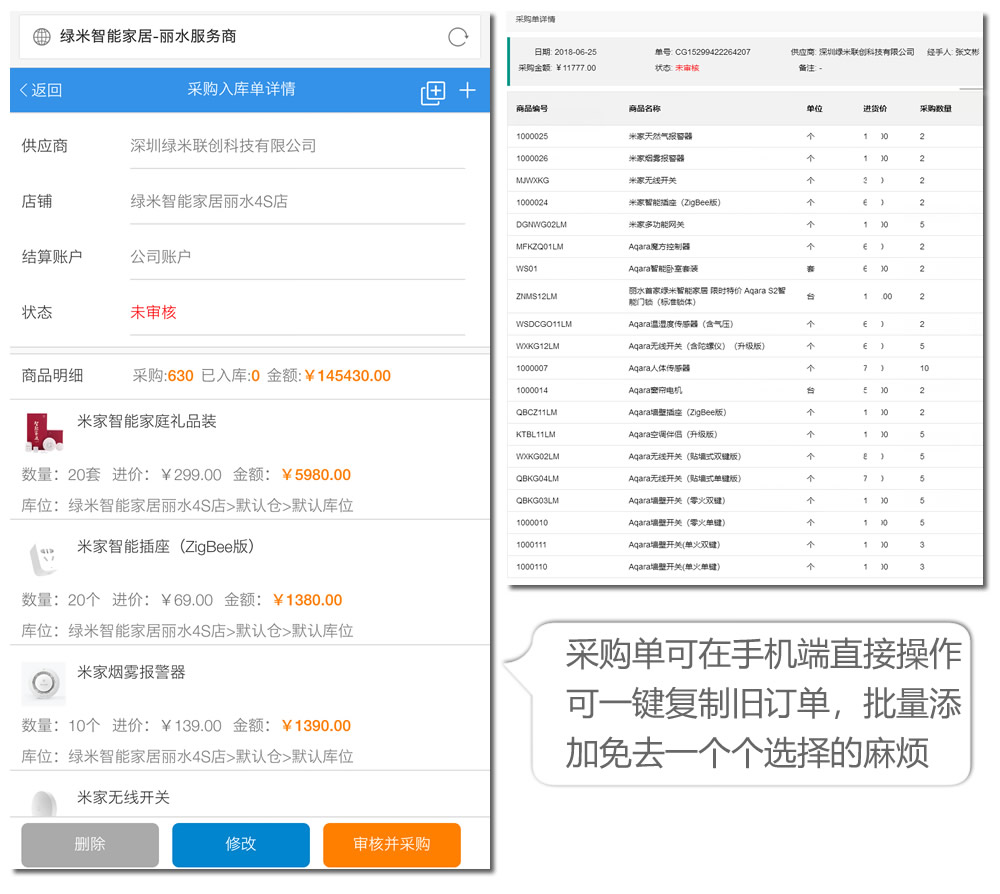The height and width of the screenshot is (894, 1000).
Task: Click the 采购数量 column header
Action: tap(936, 109)
